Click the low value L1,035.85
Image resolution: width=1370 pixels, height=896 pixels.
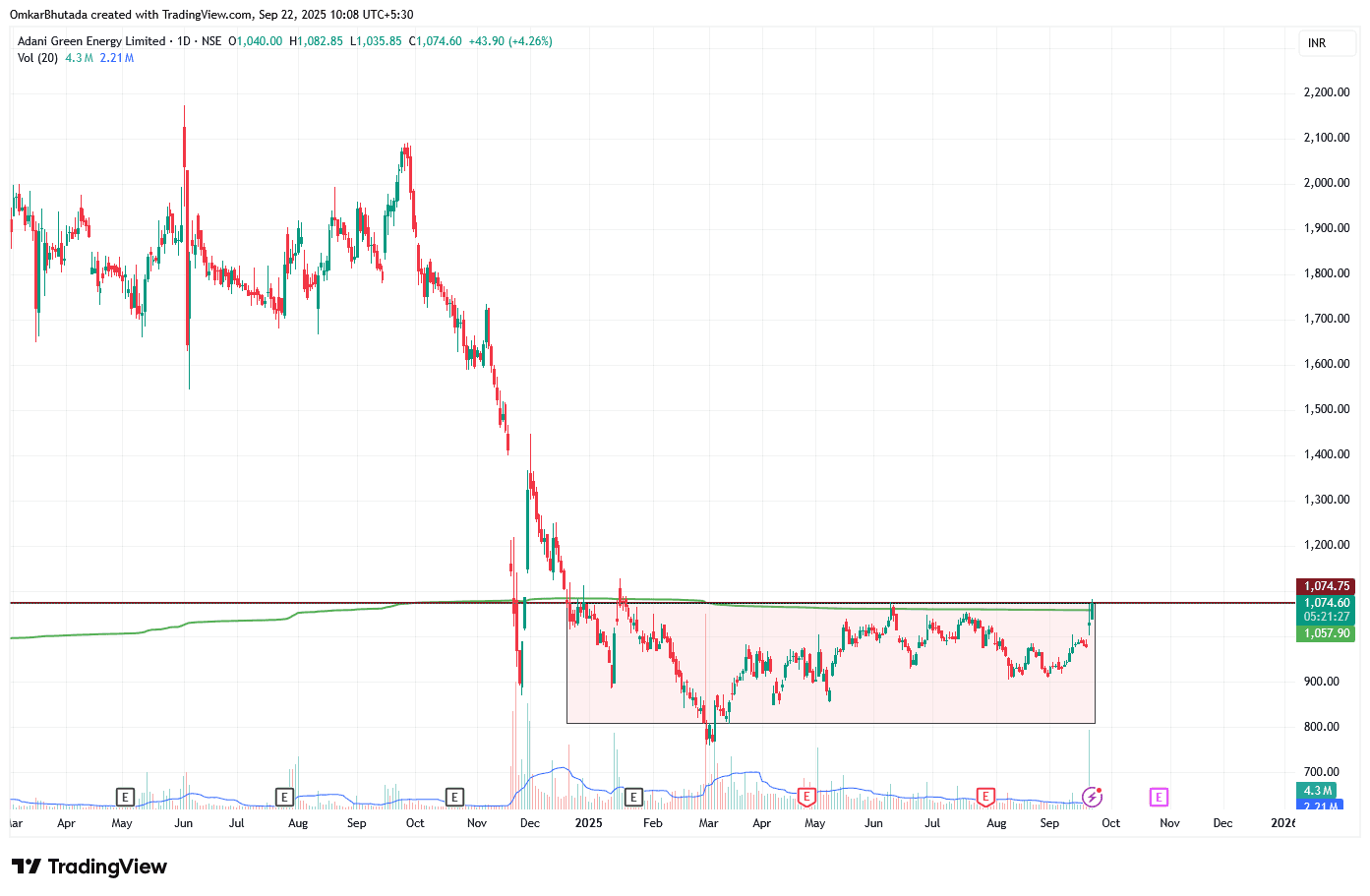pos(376,41)
